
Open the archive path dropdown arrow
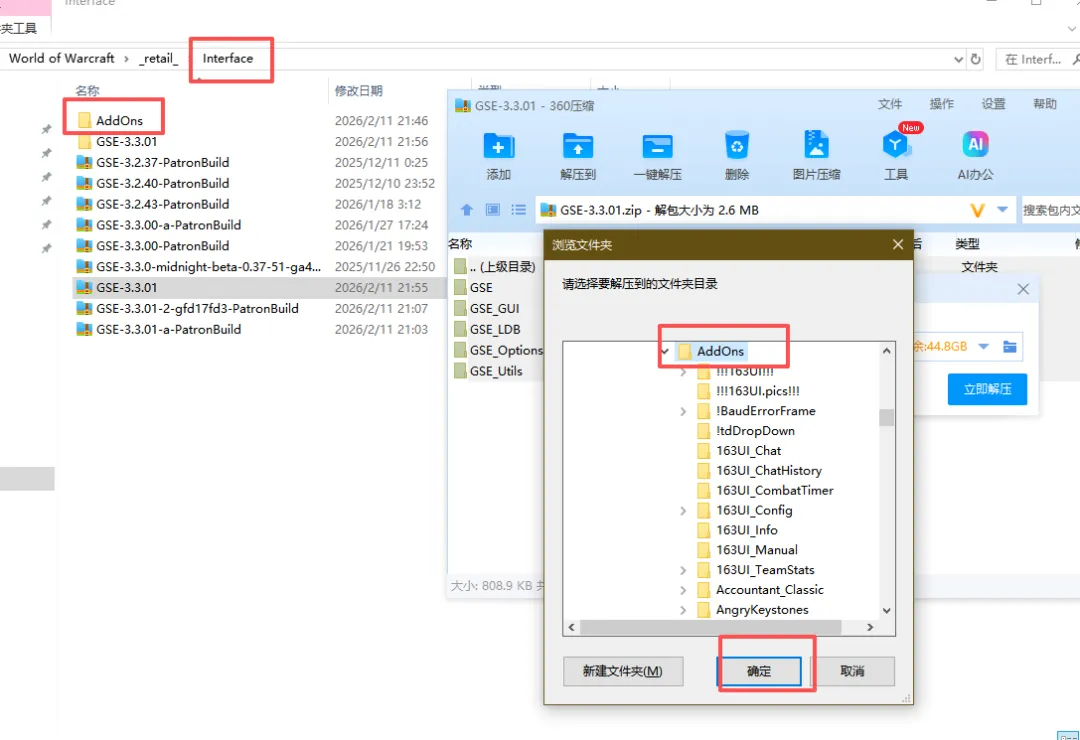click(x=1002, y=209)
